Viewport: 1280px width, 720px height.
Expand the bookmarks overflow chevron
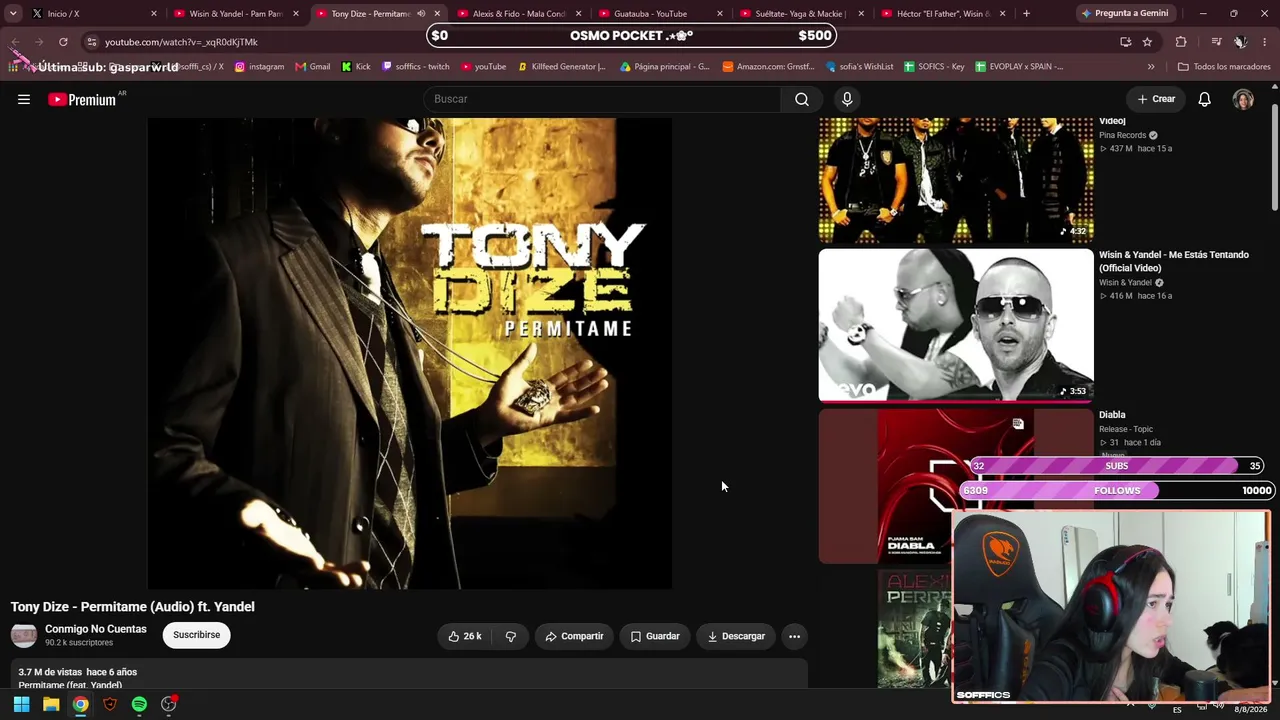coord(1151,67)
